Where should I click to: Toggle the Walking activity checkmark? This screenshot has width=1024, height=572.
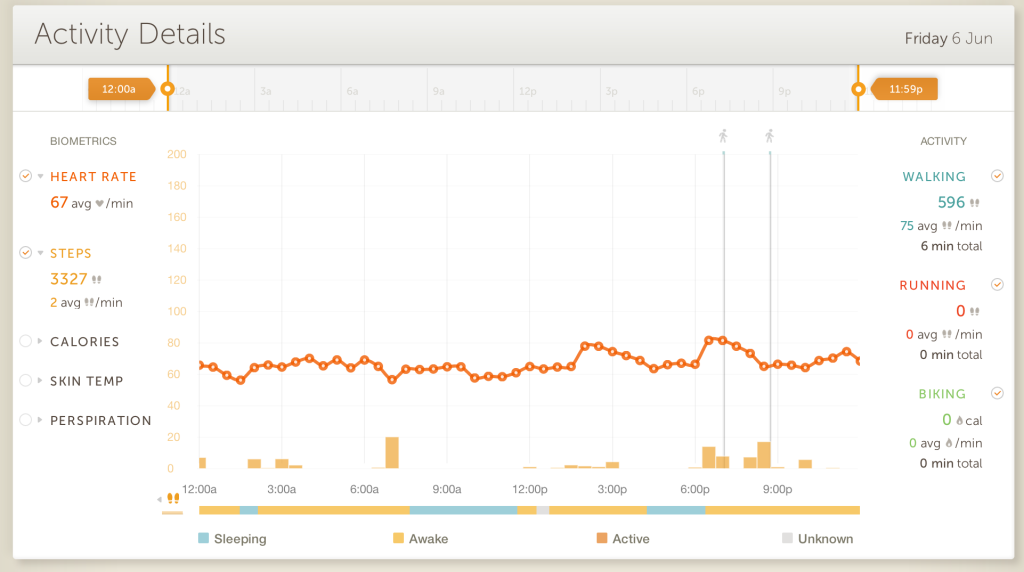[997, 176]
